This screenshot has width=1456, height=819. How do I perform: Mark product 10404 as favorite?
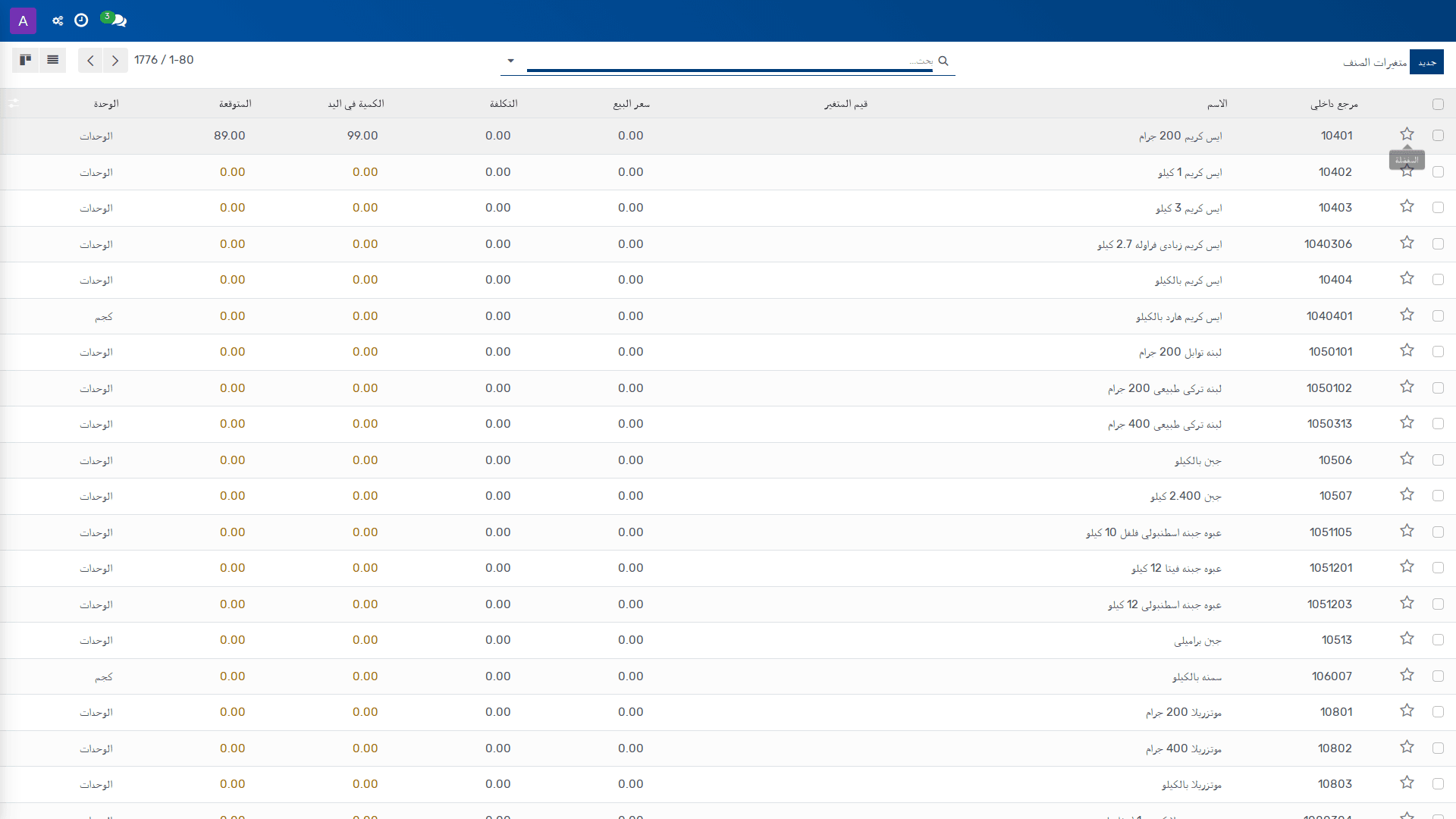click(1407, 278)
